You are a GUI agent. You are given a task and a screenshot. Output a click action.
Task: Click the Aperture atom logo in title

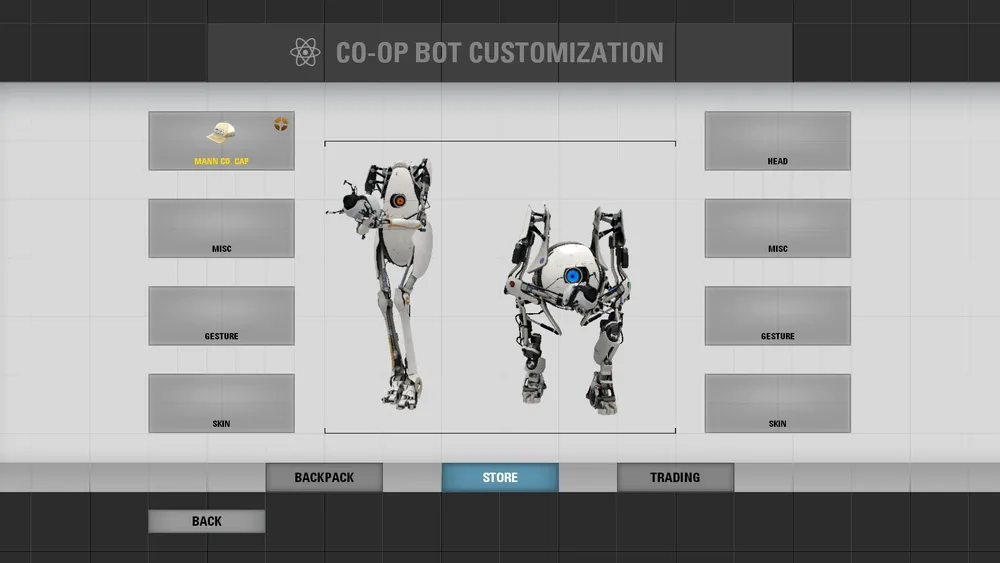coord(305,52)
